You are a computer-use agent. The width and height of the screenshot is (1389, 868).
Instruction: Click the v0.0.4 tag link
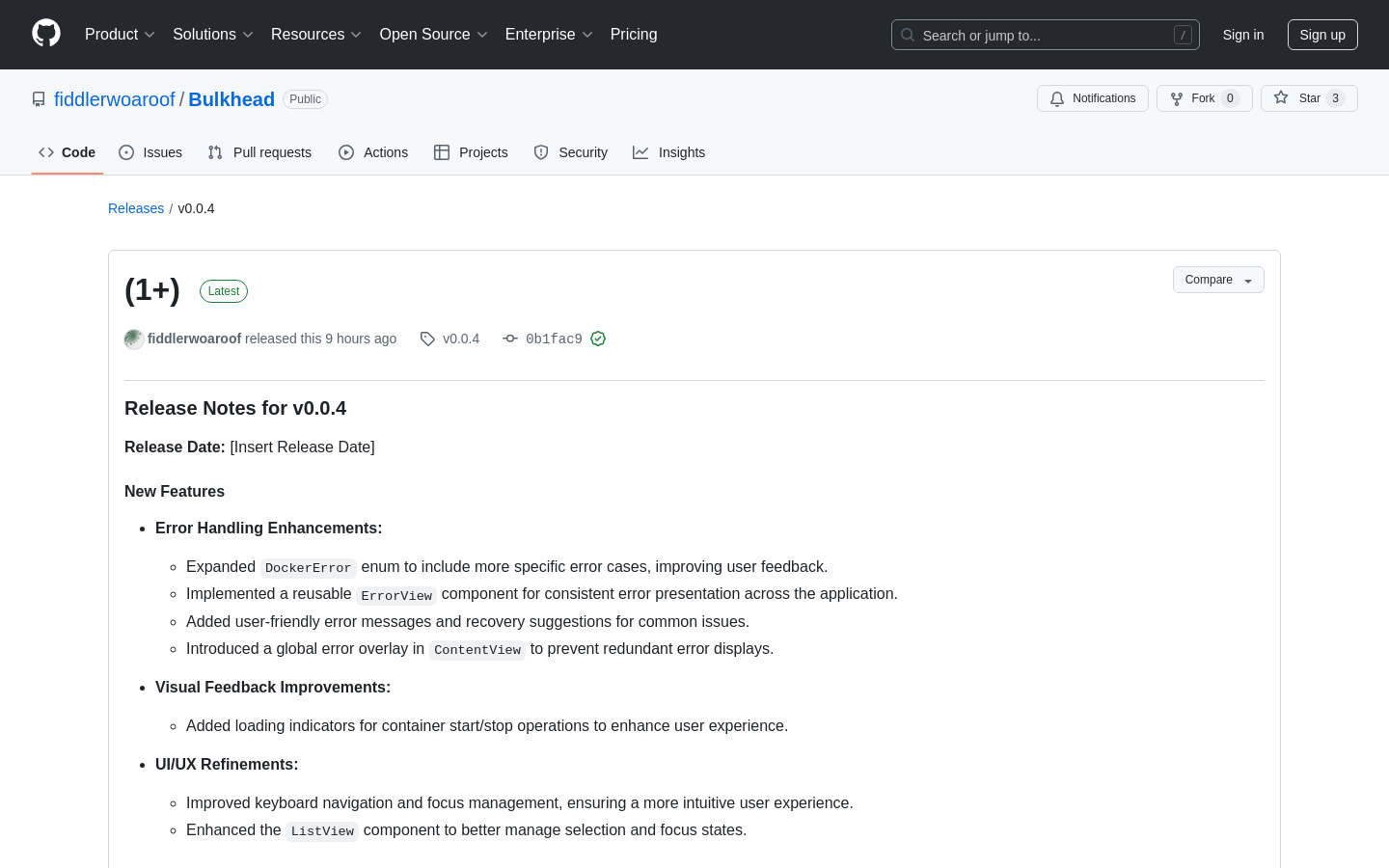[461, 339]
